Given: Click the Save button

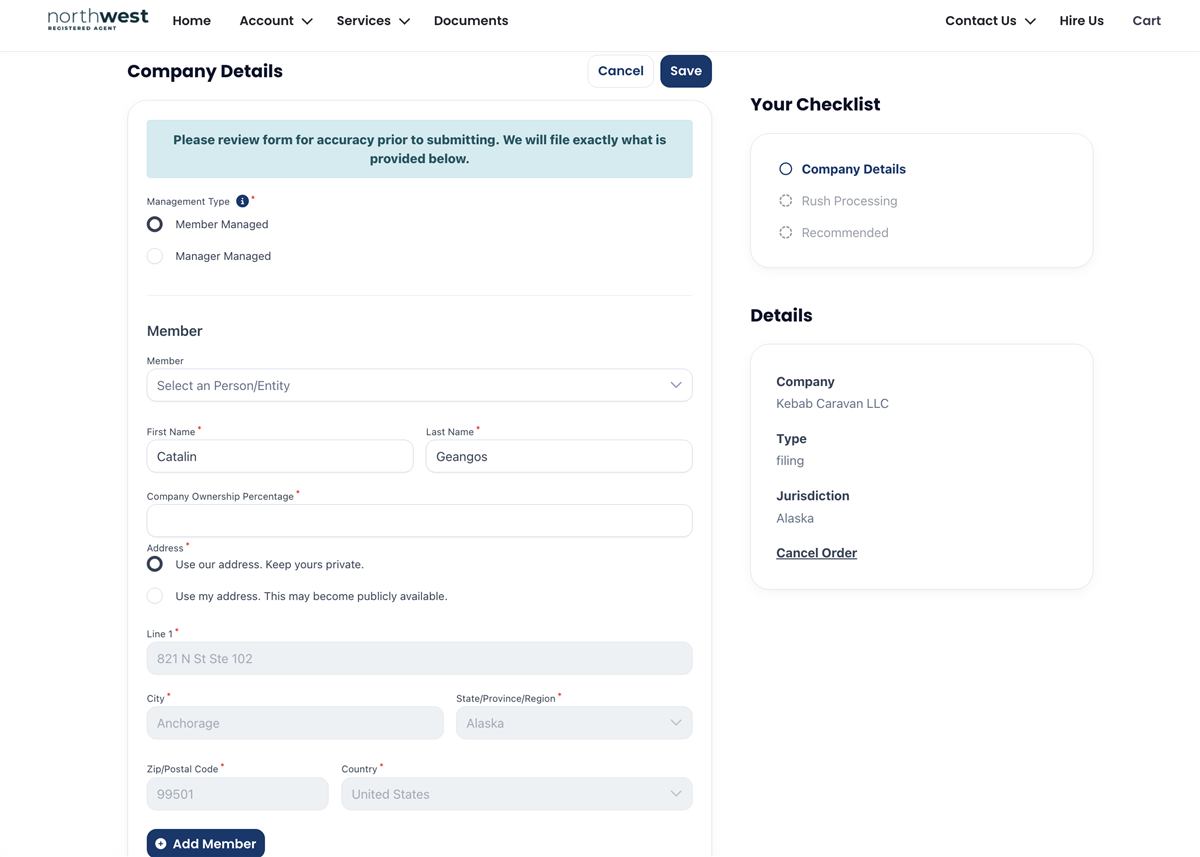Looking at the screenshot, I should coord(686,71).
